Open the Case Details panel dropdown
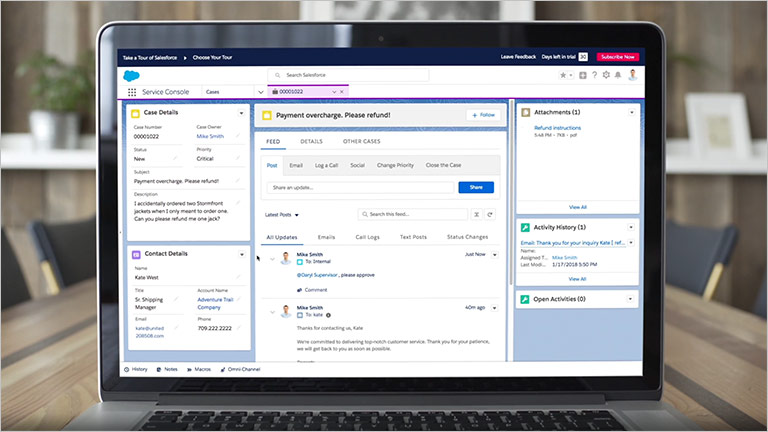Viewport: 768px width, 432px height. click(x=241, y=113)
